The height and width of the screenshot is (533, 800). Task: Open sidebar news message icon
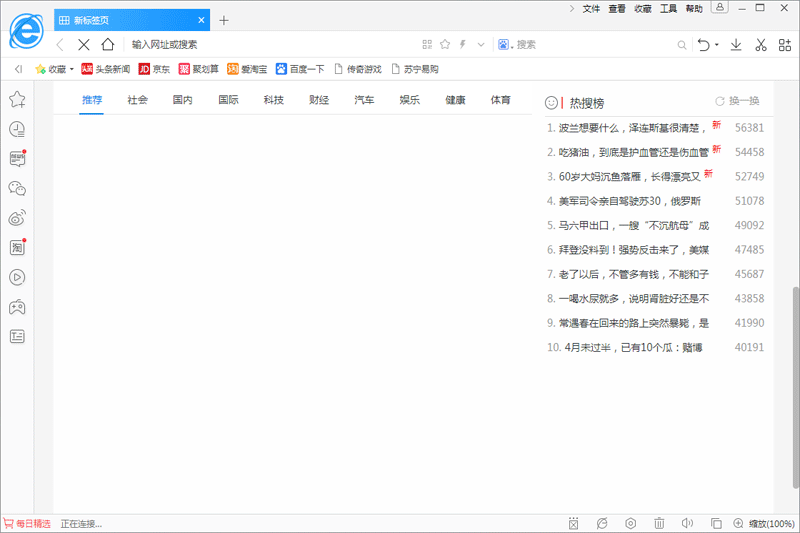(x=17, y=159)
